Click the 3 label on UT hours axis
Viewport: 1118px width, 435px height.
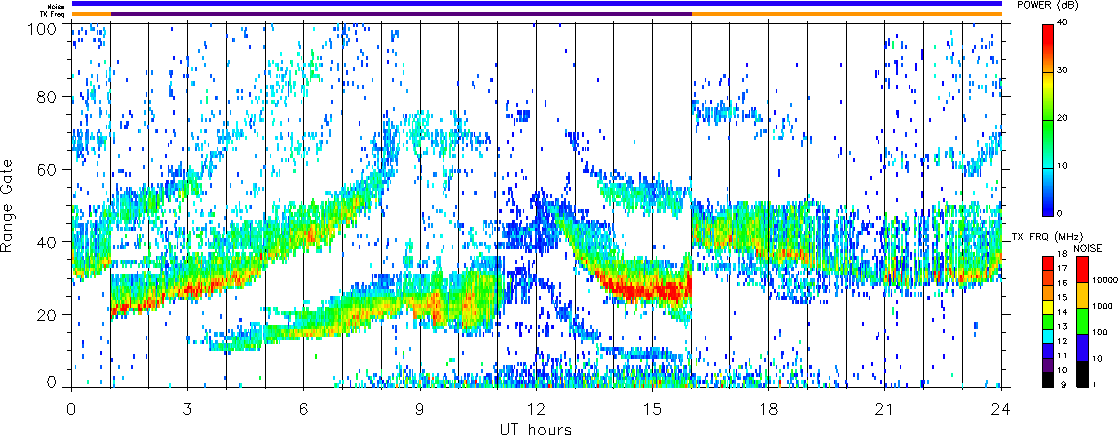pyautogui.click(x=188, y=409)
